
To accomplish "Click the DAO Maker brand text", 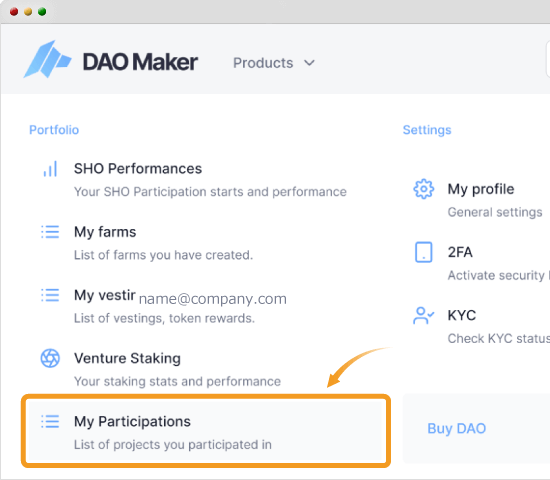I will 140,62.
